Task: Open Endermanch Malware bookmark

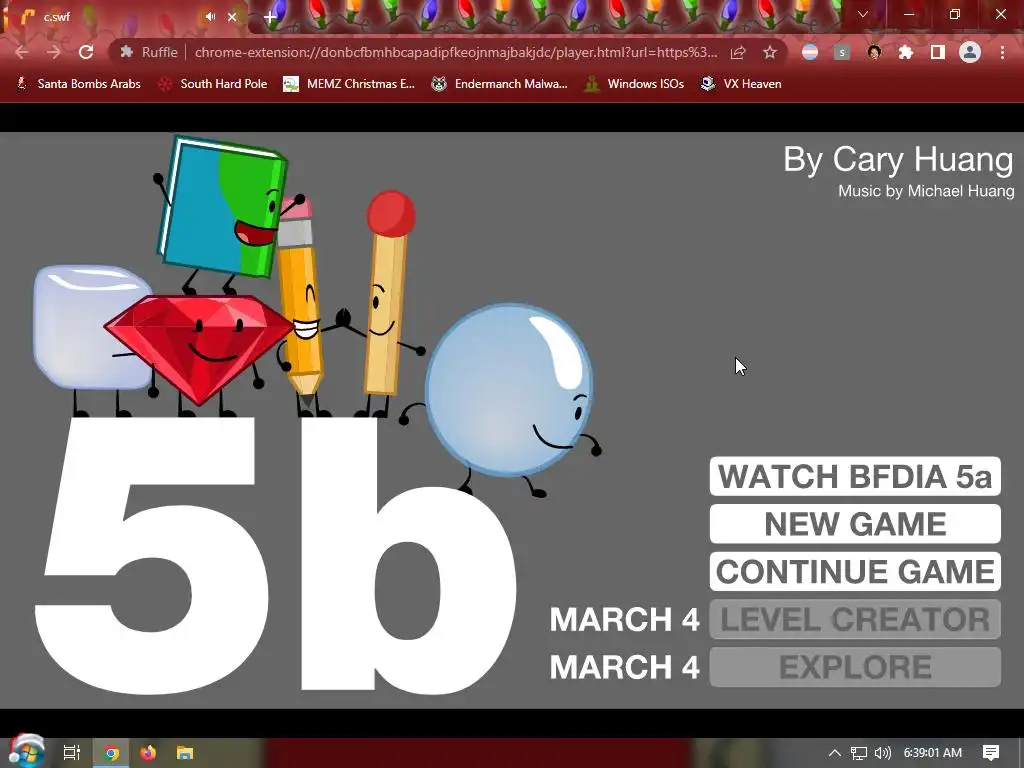Action: coord(500,84)
